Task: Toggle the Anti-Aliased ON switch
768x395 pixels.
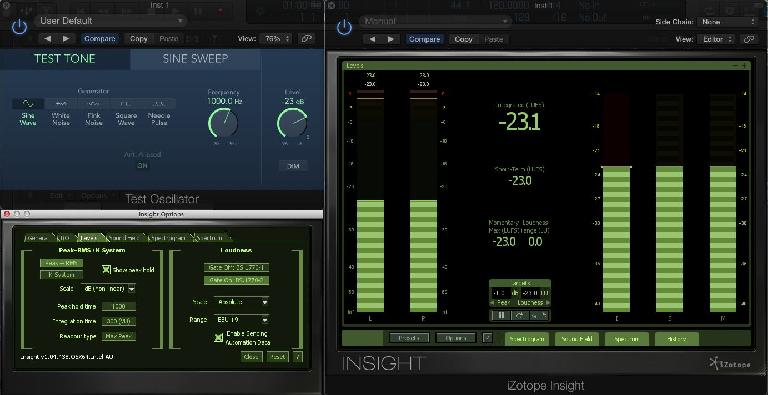Action: (x=142, y=166)
